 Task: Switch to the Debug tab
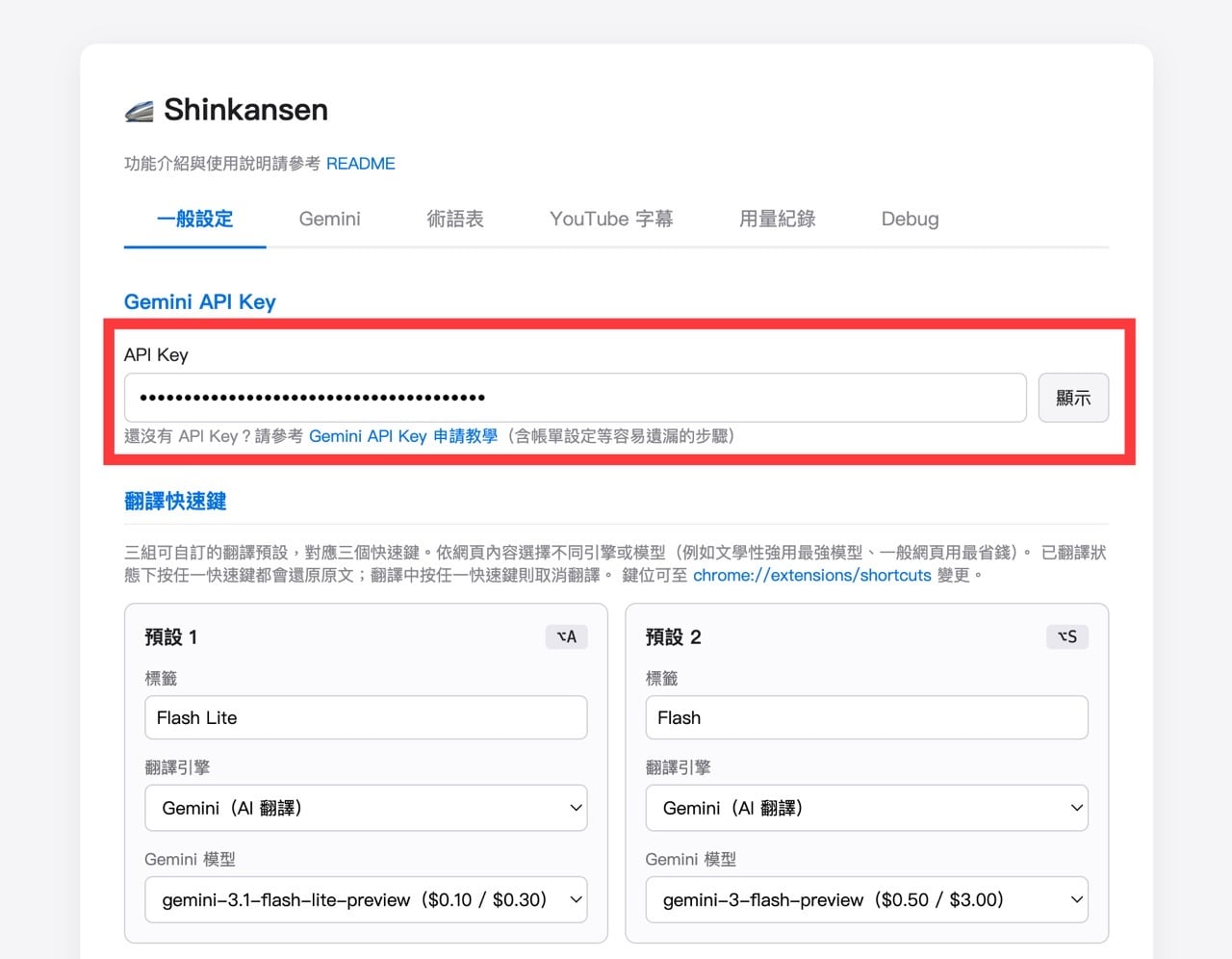pos(910,220)
